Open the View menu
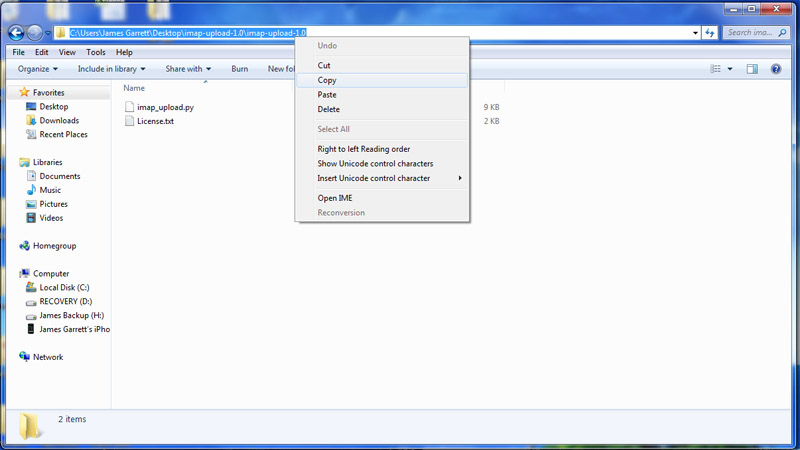Screen dimensions: 800x450 pos(67,52)
